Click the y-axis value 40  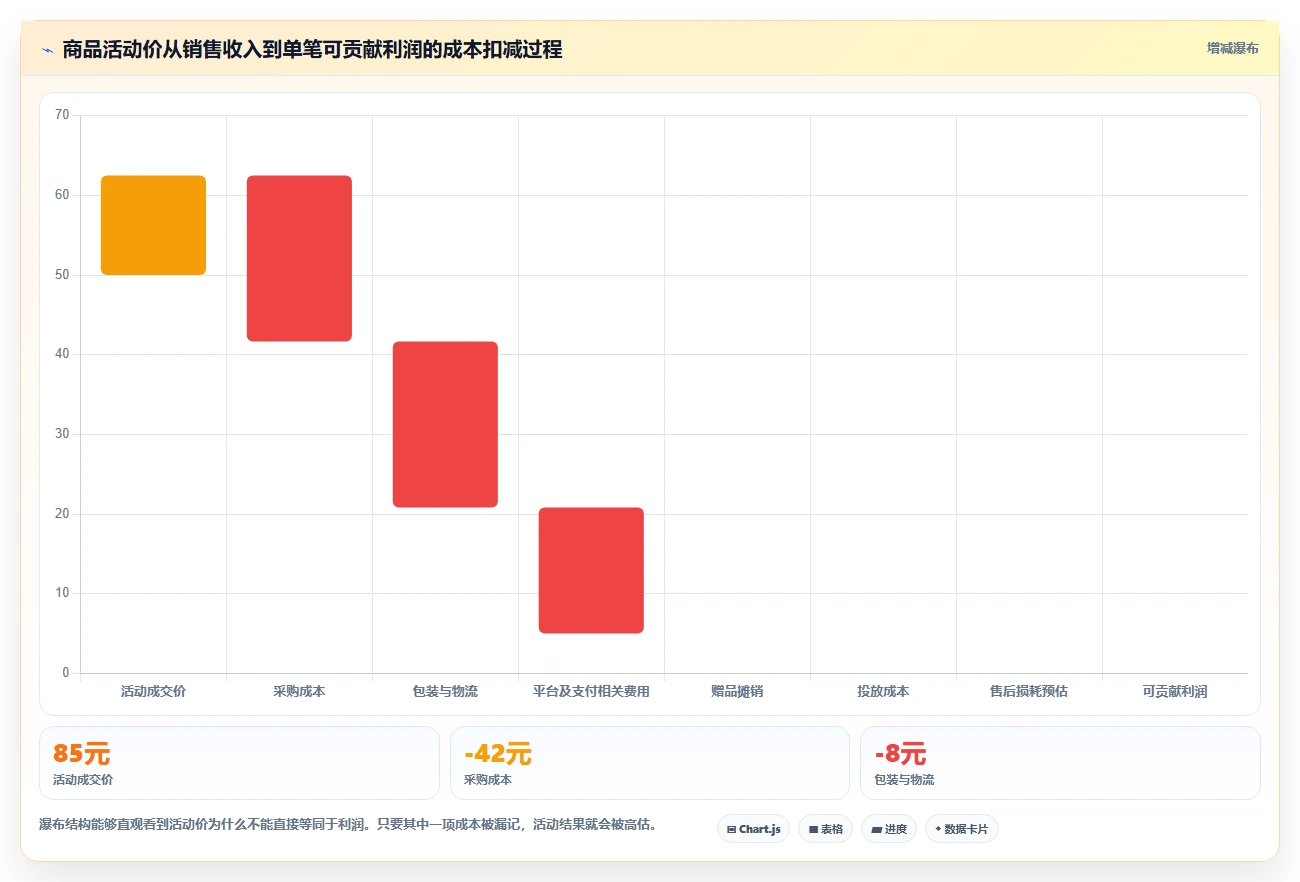pos(62,354)
